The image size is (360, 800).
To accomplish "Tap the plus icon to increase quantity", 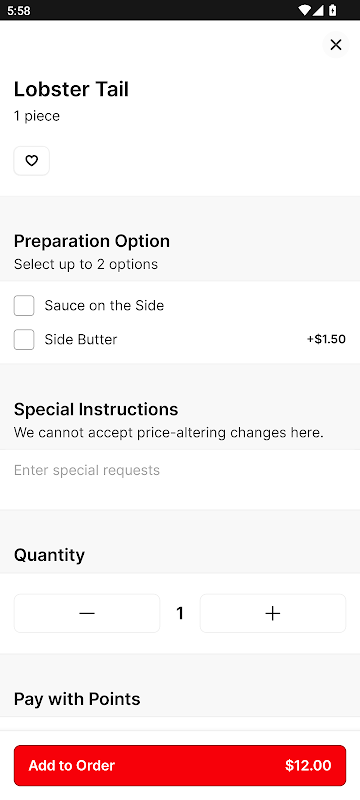I will [x=273, y=613].
